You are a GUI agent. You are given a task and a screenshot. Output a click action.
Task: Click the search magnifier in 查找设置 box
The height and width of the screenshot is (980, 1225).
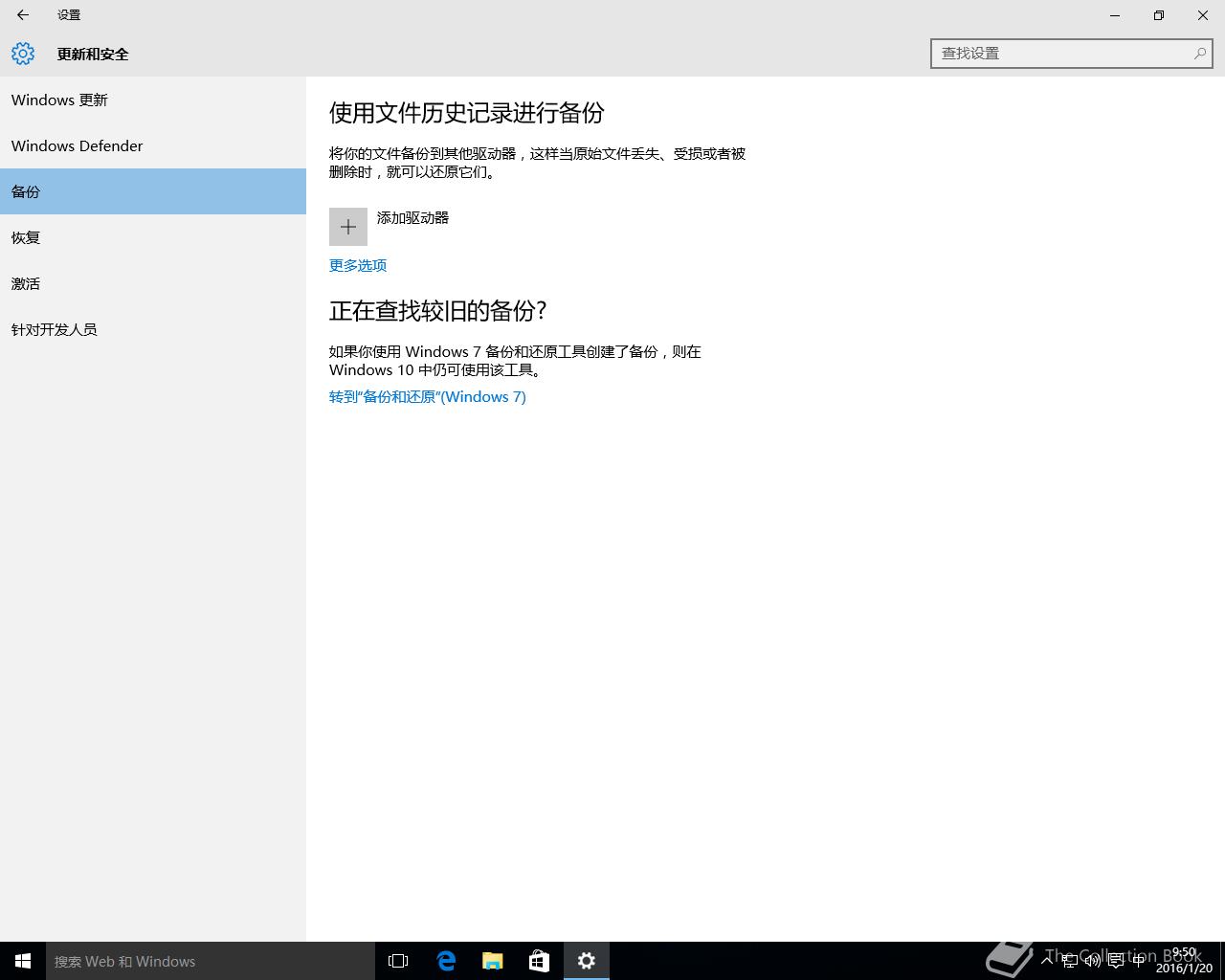[1199, 54]
